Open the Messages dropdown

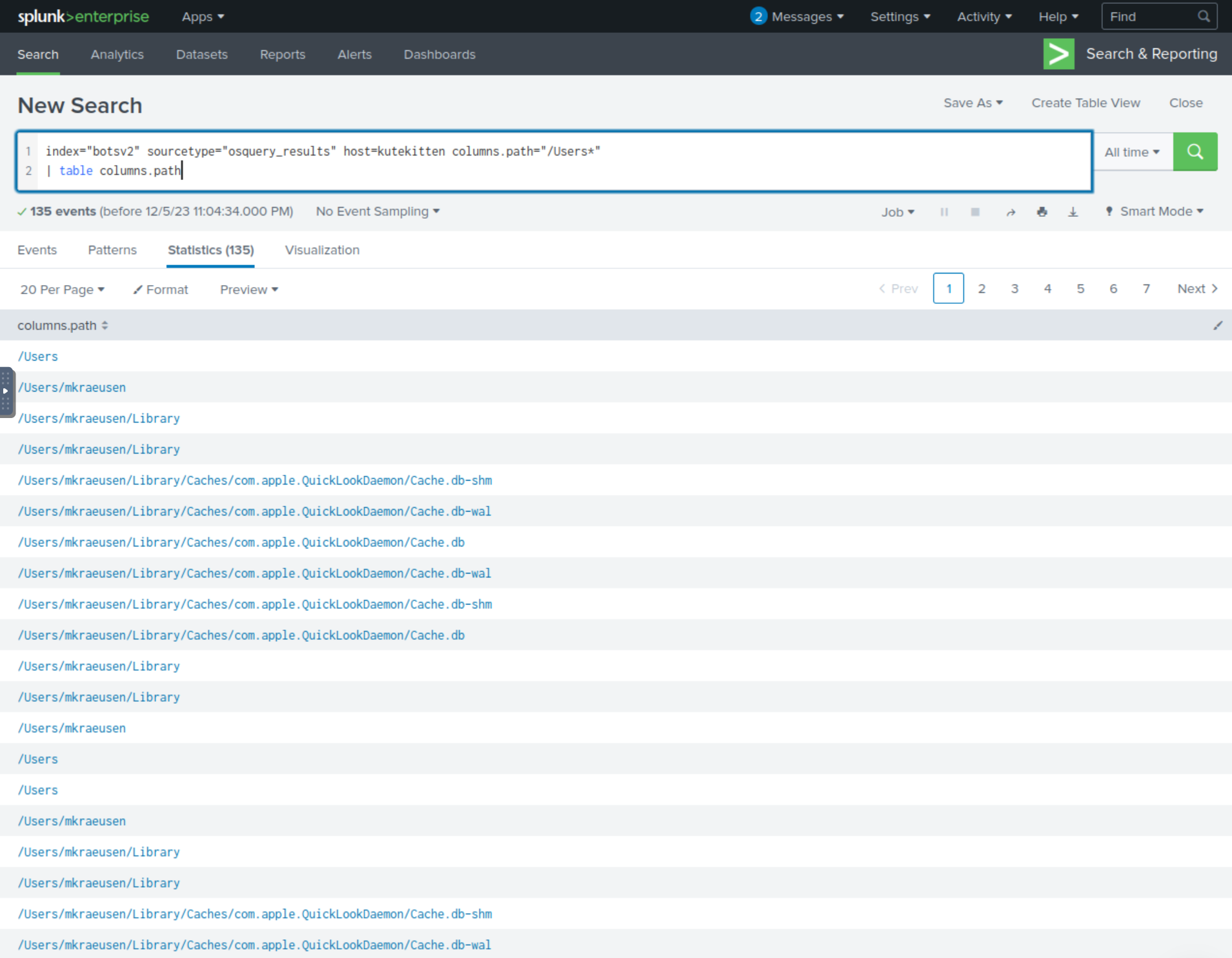[x=797, y=17]
